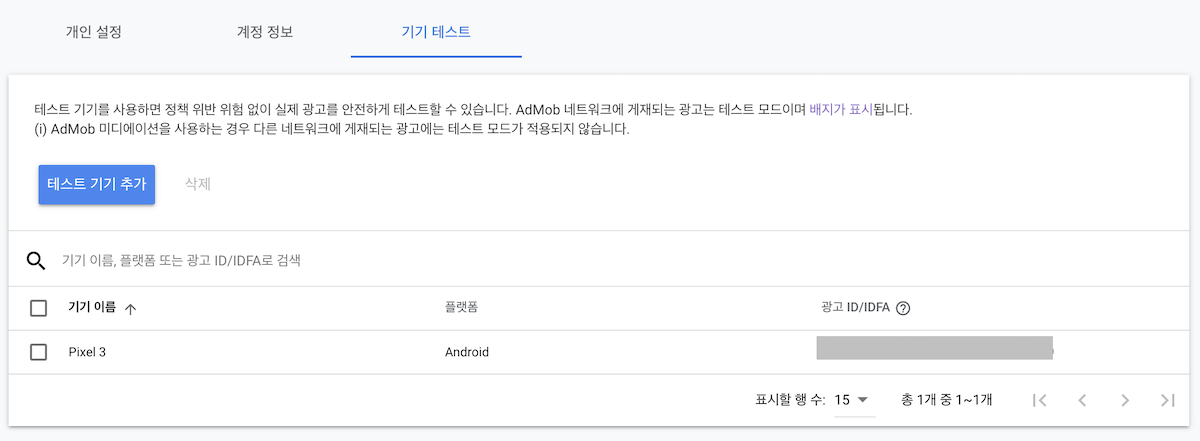1200x441 pixels.
Task: Click the Pixel 3 device name
Action: click(88, 352)
